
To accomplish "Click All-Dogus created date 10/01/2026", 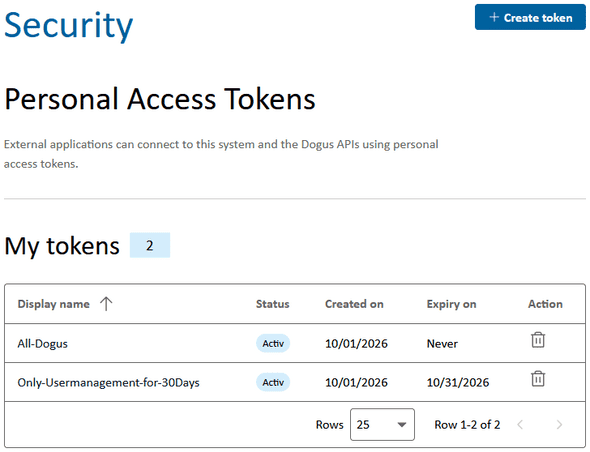I will pos(356,344).
